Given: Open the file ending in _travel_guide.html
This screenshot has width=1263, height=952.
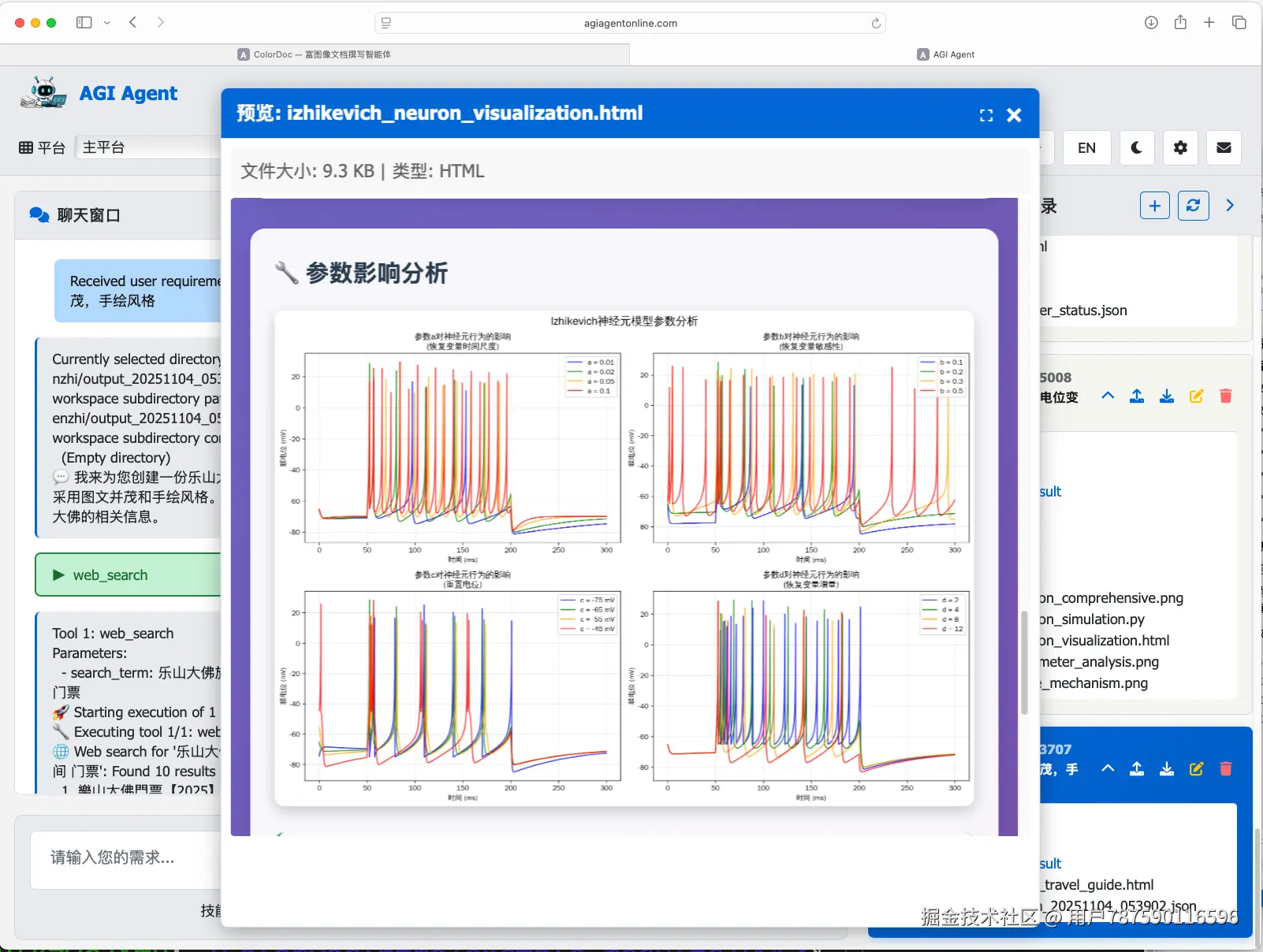Looking at the screenshot, I should (x=1097, y=885).
